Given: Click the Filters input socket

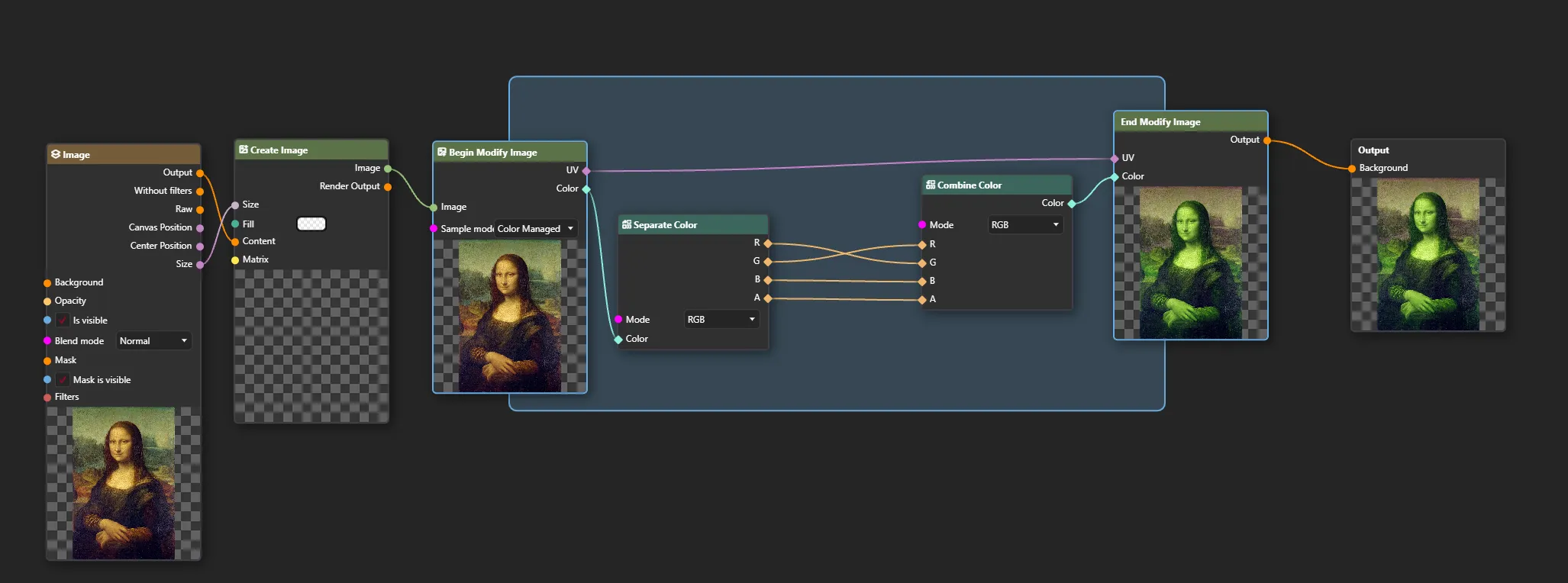Looking at the screenshot, I should 47,398.
